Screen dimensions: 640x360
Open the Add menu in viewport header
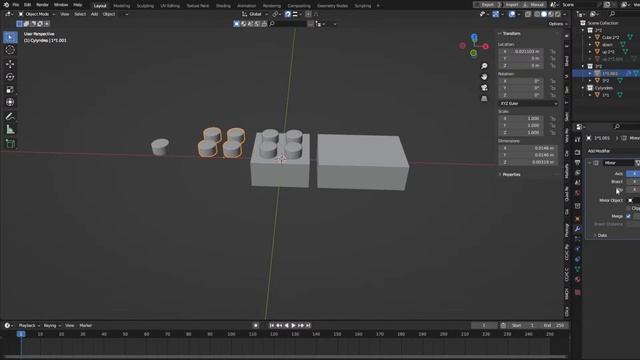[94, 14]
